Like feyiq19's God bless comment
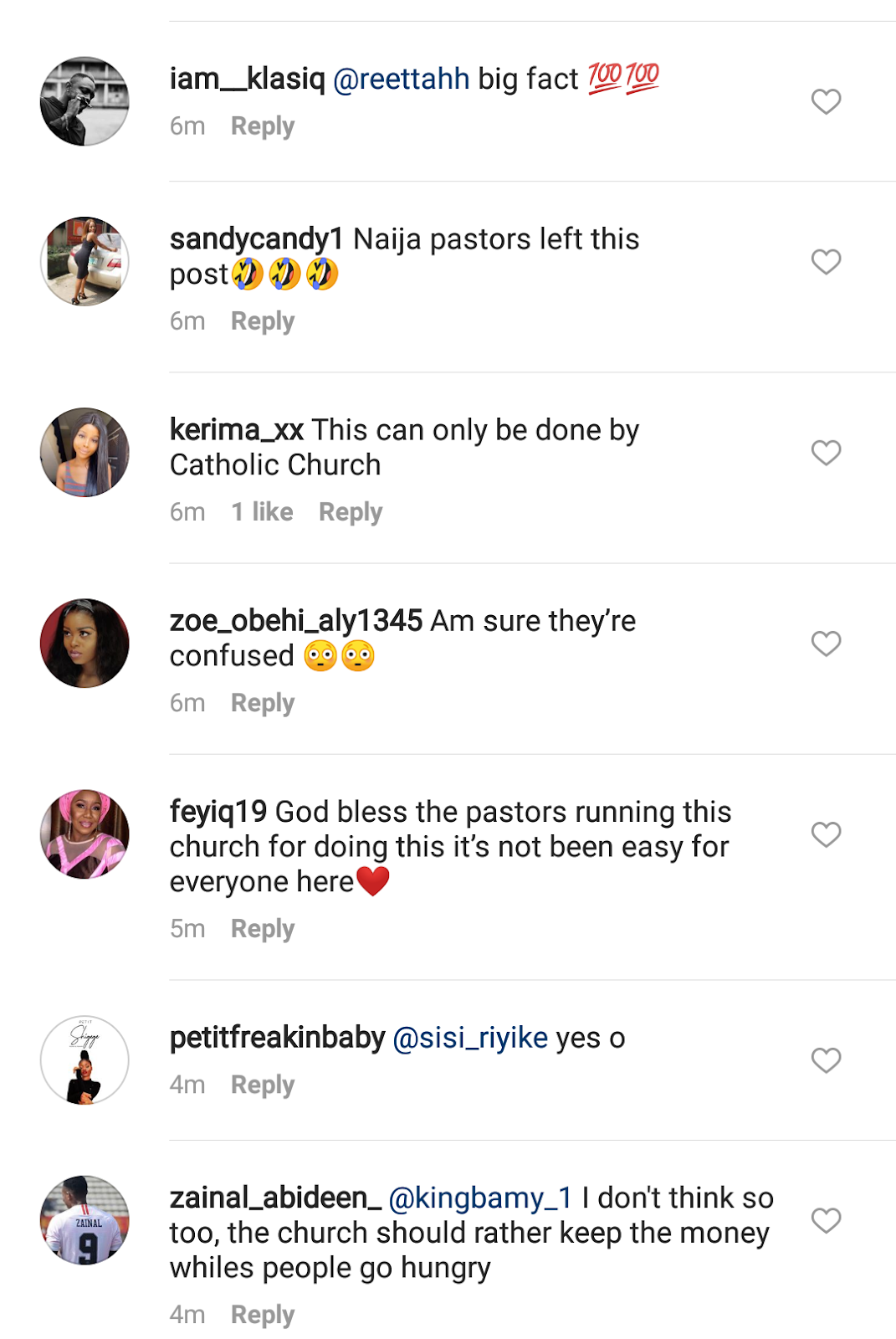The image size is (896, 1339). [x=826, y=834]
